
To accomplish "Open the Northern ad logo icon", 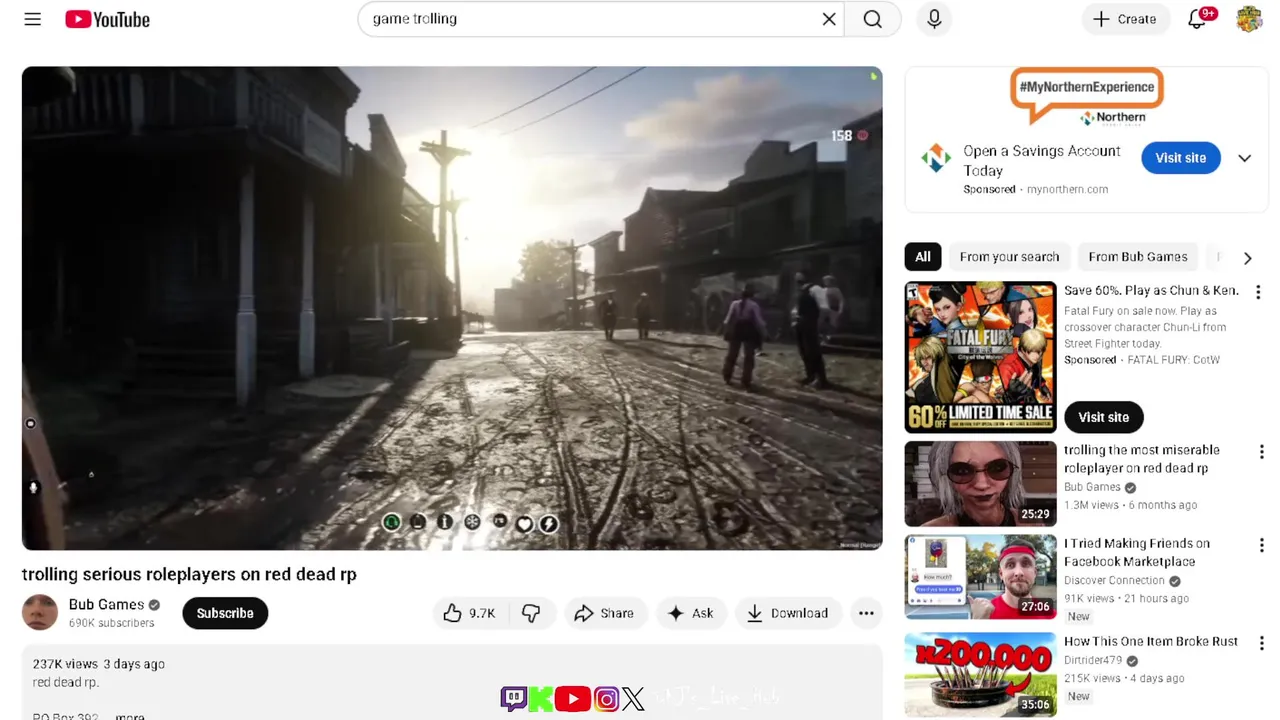I will [936, 158].
